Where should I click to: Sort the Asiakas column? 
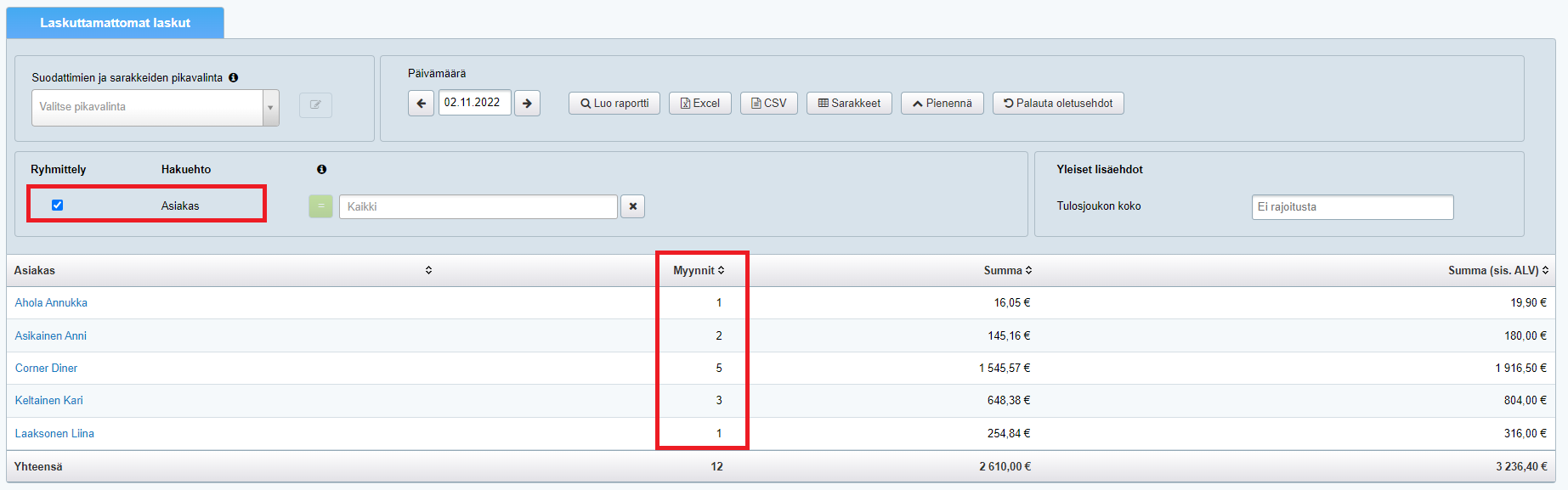coord(428,270)
